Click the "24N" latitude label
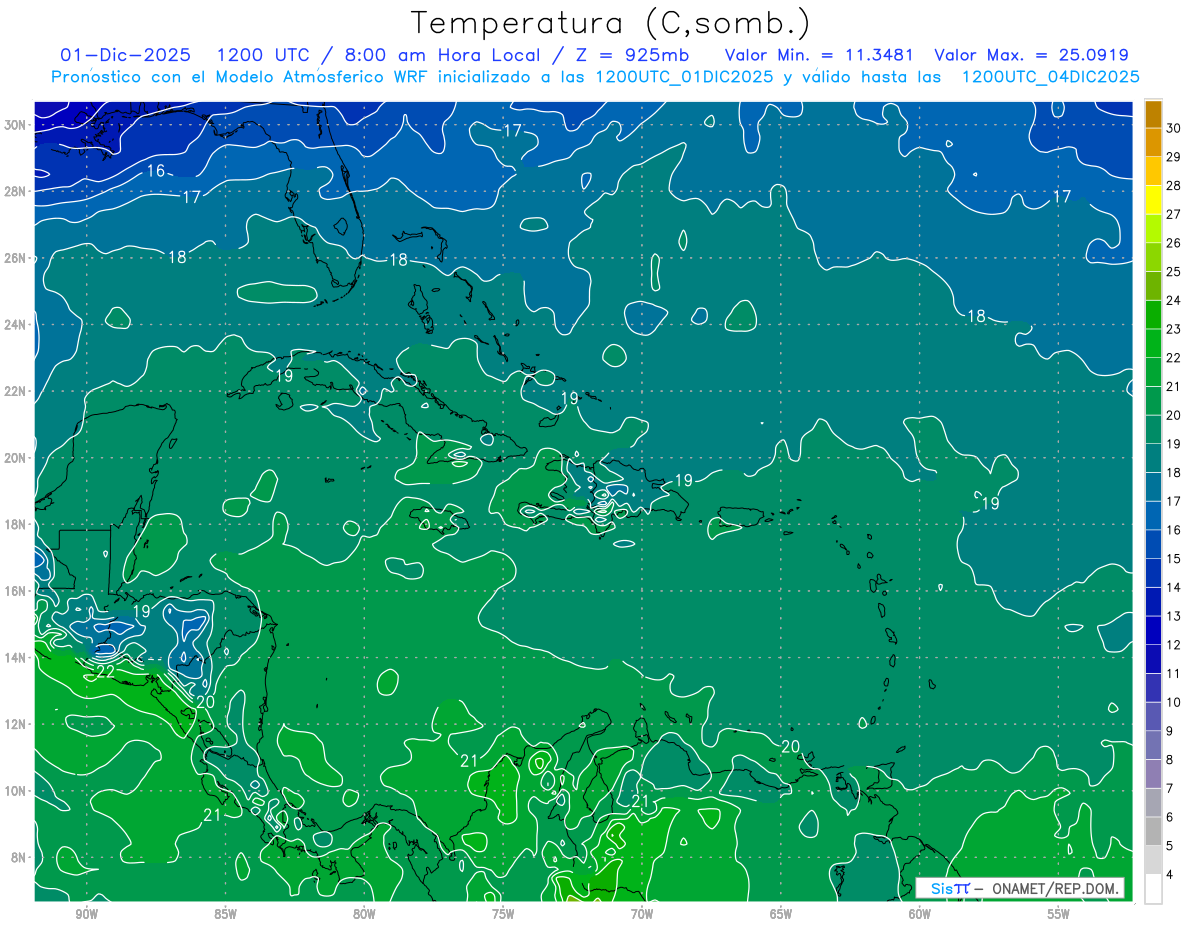The width and height of the screenshot is (1200, 927). click(x=15, y=325)
